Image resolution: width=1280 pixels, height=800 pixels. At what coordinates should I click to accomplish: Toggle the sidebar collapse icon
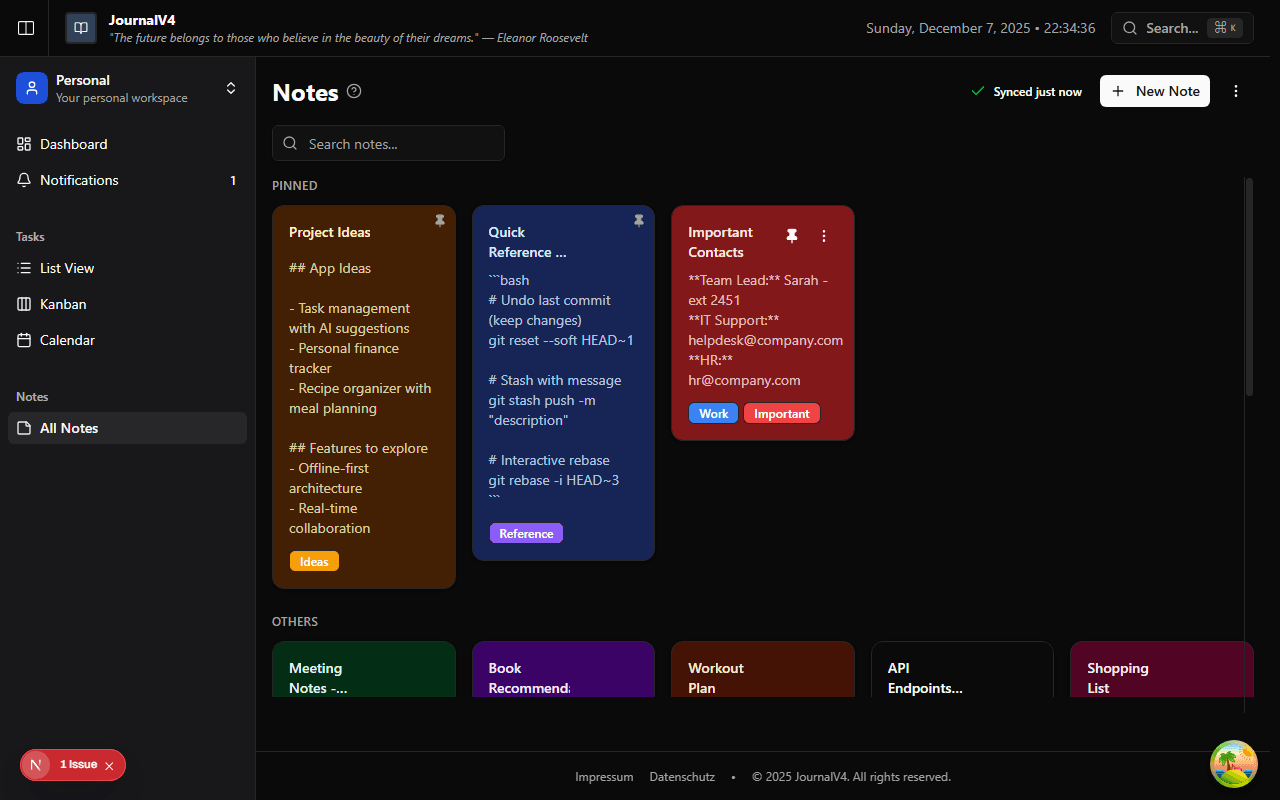click(x=25, y=28)
